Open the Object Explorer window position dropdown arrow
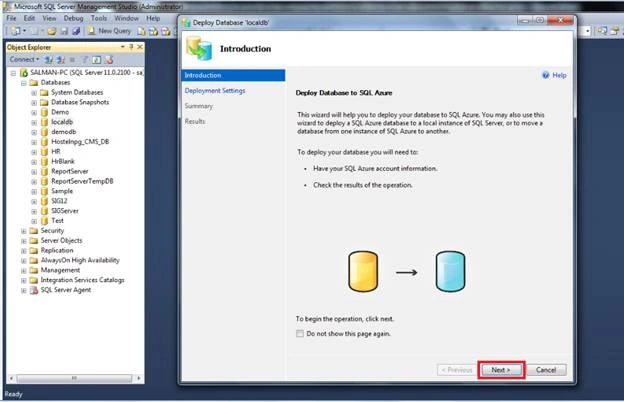 pyautogui.click(x=123, y=47)
